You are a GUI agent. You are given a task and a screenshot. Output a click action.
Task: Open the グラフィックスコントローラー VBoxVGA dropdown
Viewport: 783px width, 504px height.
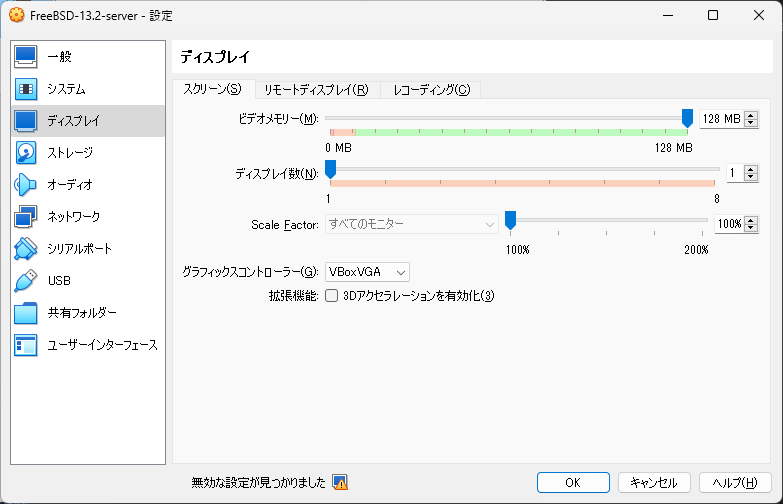pos(368,272)
